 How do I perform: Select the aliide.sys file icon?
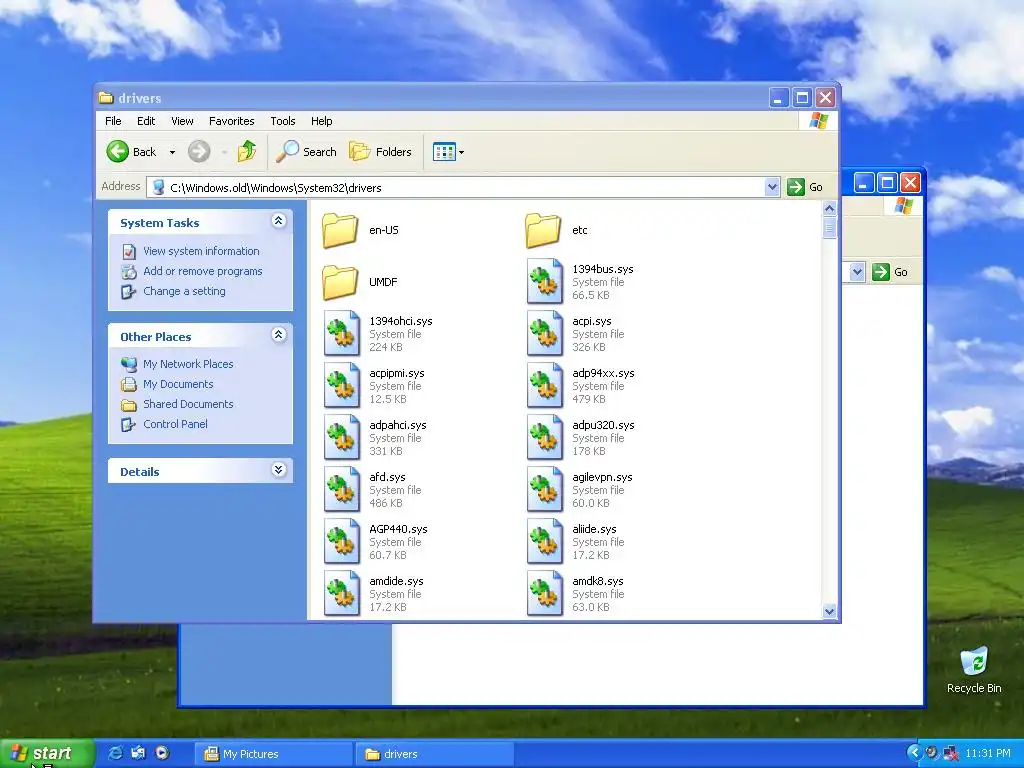[x=545, y=541]
